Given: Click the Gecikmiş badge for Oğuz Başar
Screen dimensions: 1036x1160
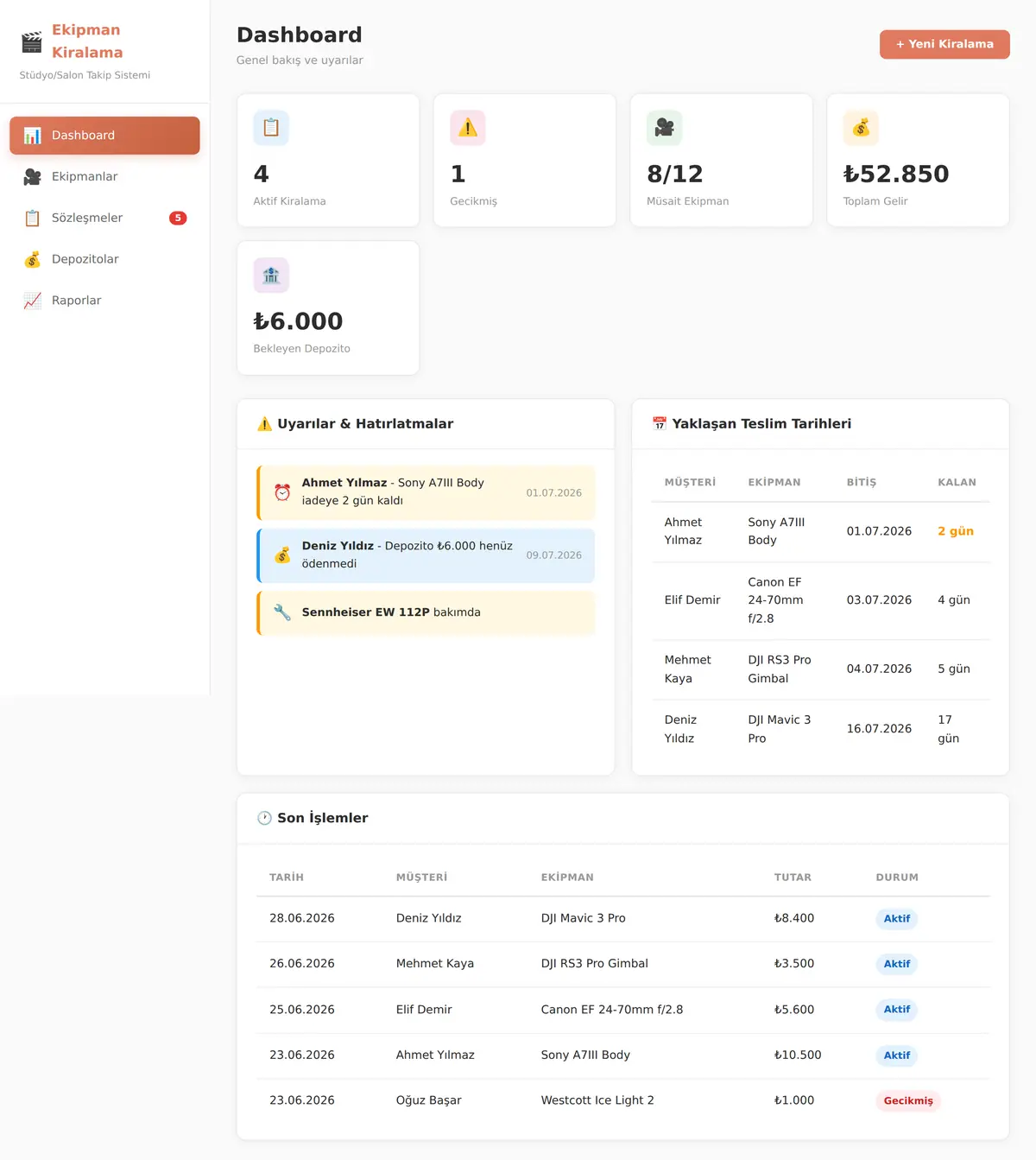Looking at the screenshot, I should click(x=908, y=1100).
